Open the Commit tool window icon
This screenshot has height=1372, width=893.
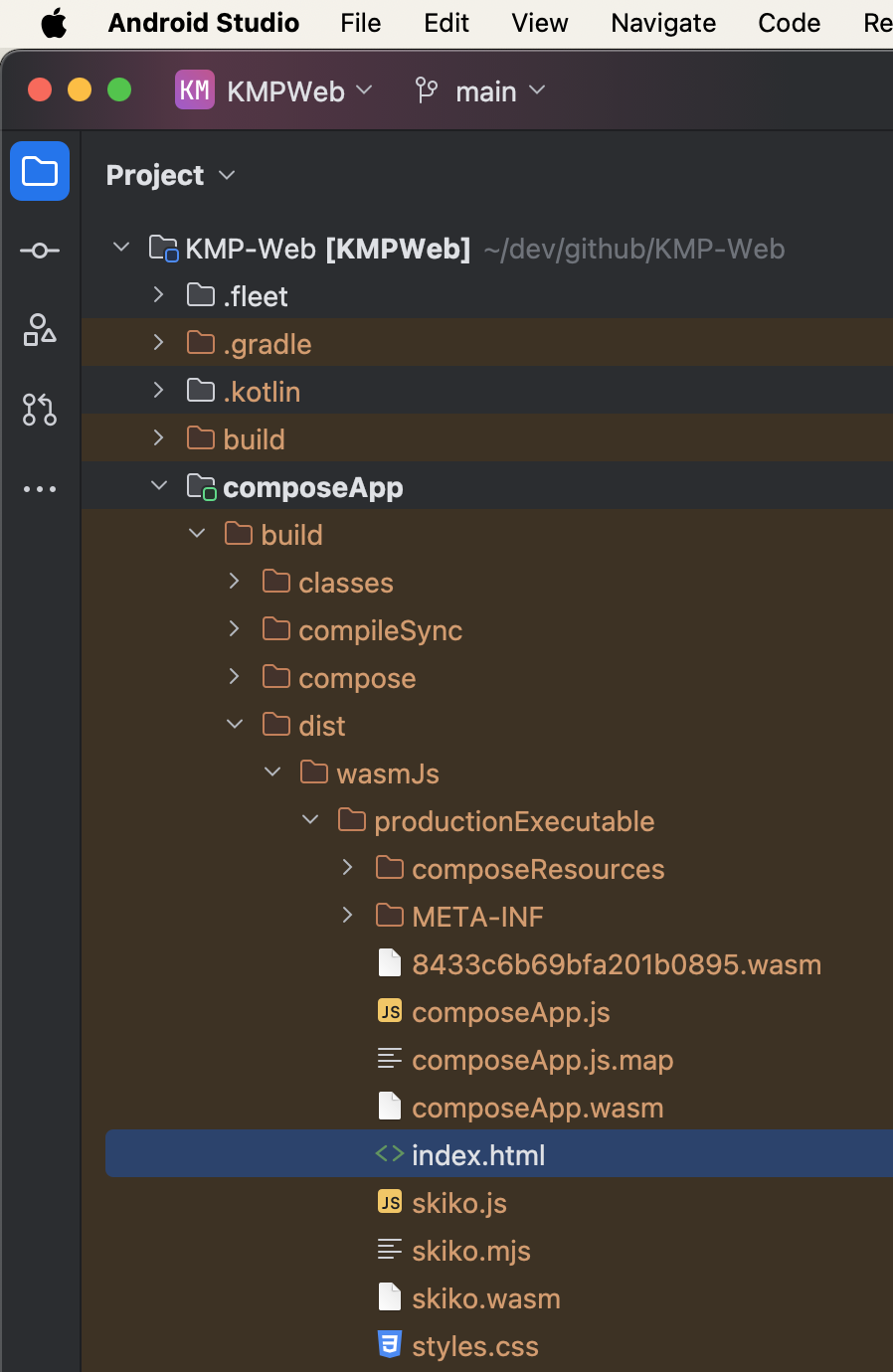coord(40,251)
